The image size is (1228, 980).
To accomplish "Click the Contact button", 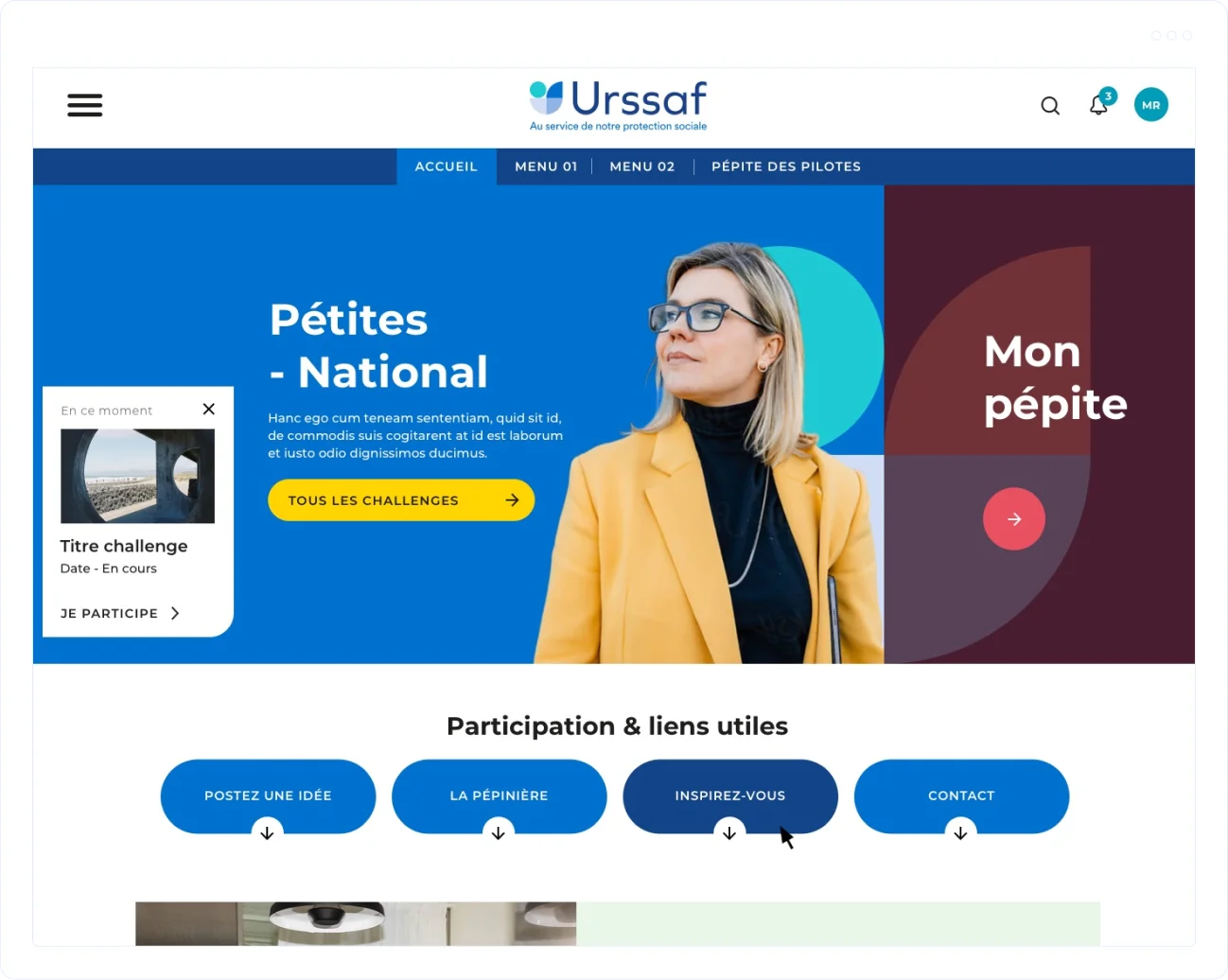I will 961,796.
